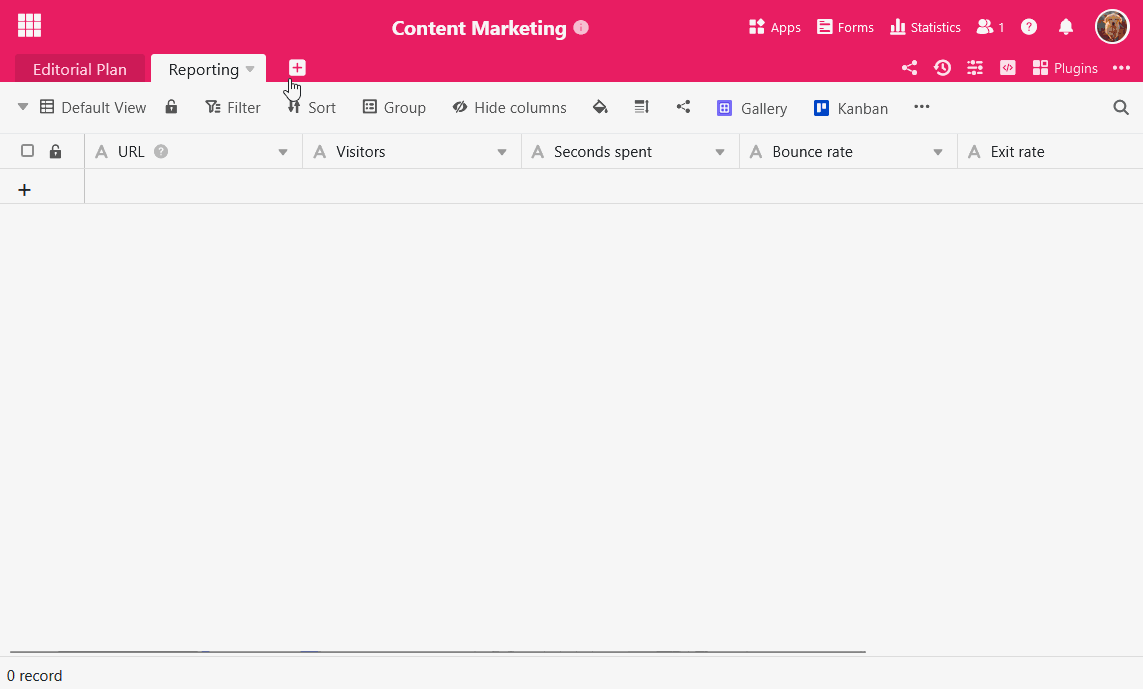Toggle the view lock icon
1143x689 pixels.
tap(171, 107)
